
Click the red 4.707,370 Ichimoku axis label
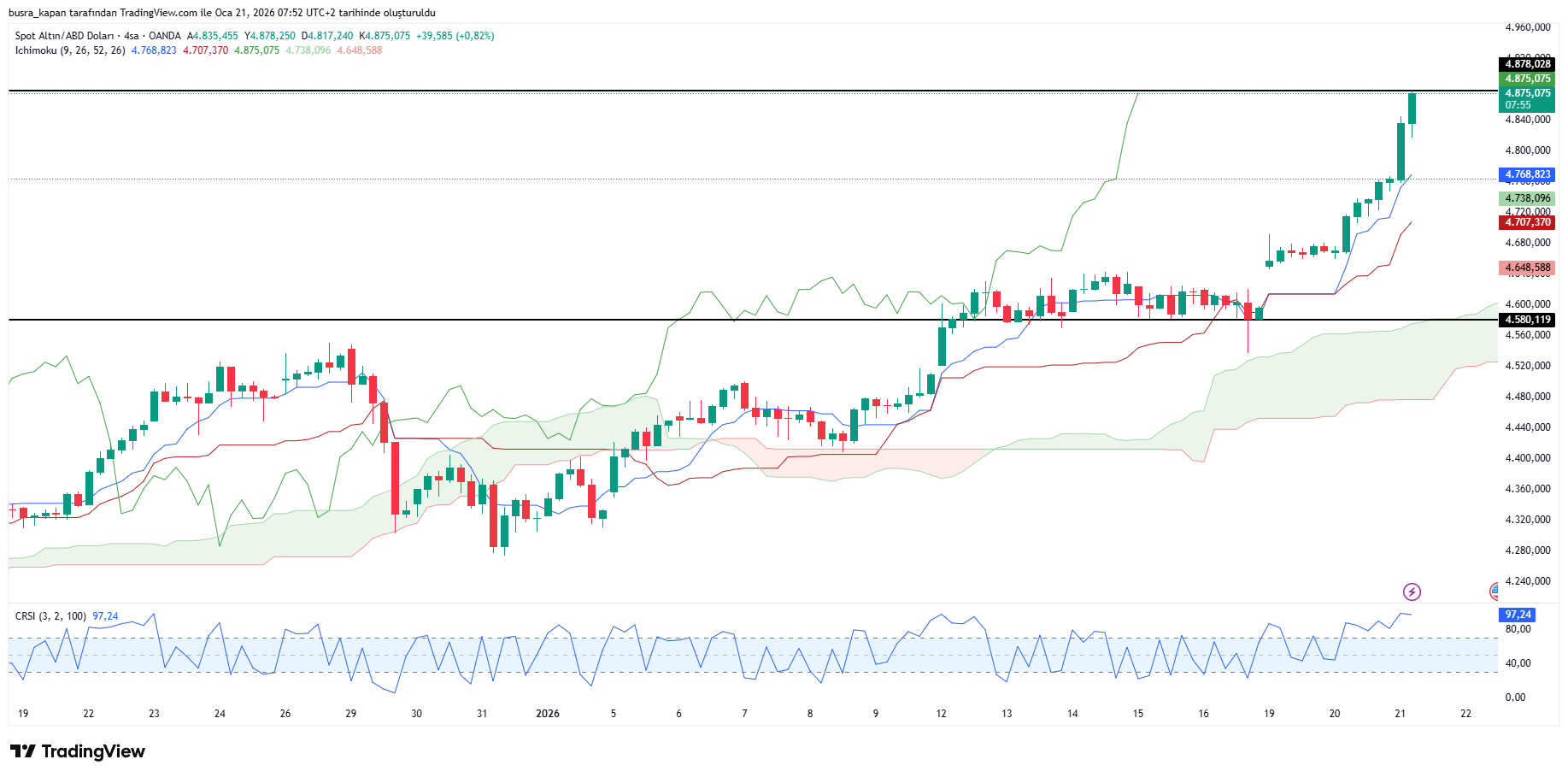[x=1527, y=222]
